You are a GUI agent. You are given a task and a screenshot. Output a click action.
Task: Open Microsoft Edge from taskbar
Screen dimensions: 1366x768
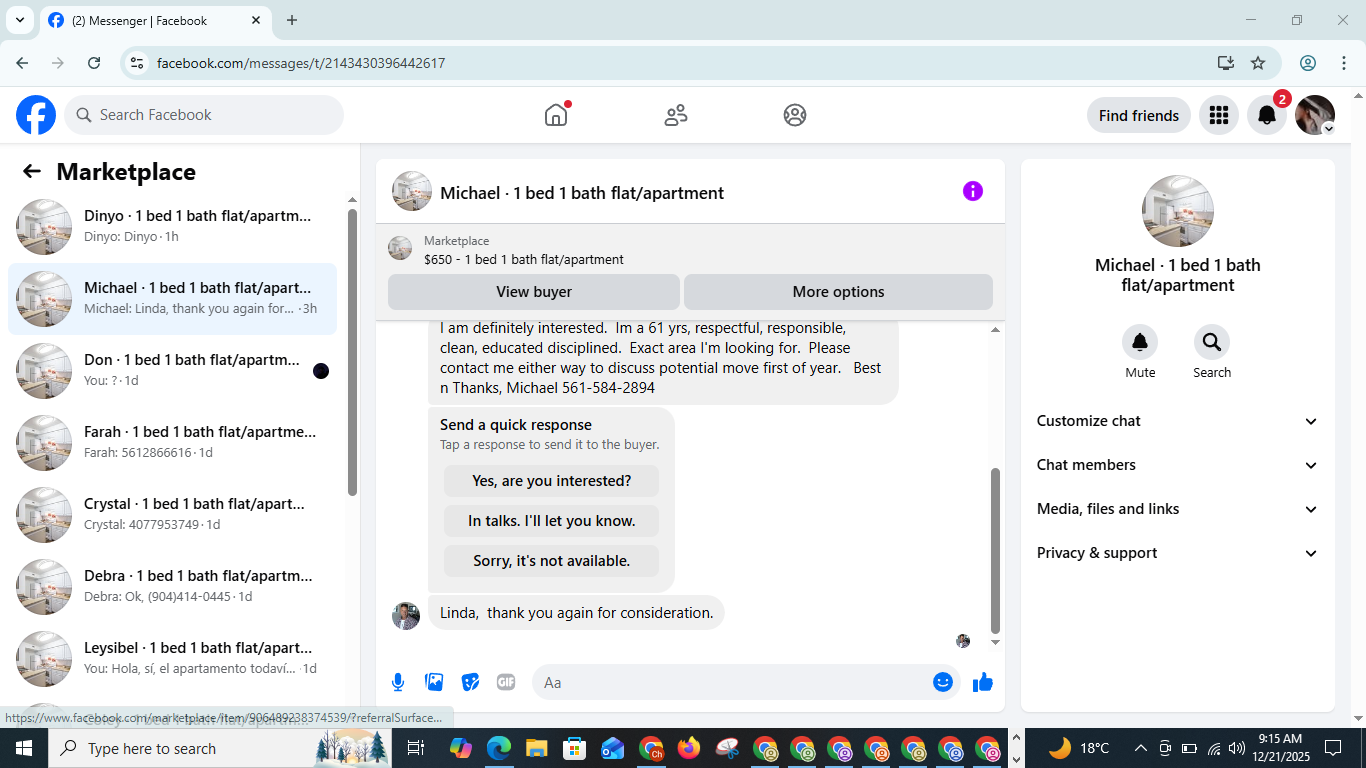498,748
